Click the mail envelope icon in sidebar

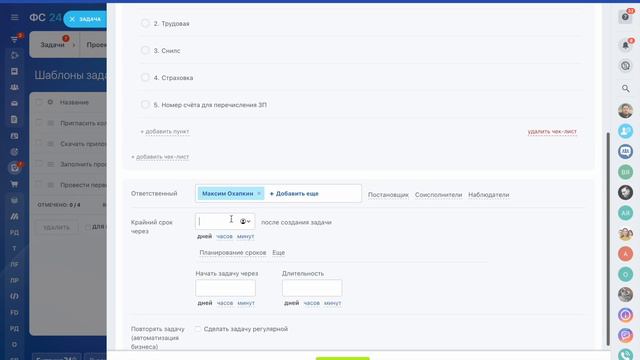click(14, 104)
